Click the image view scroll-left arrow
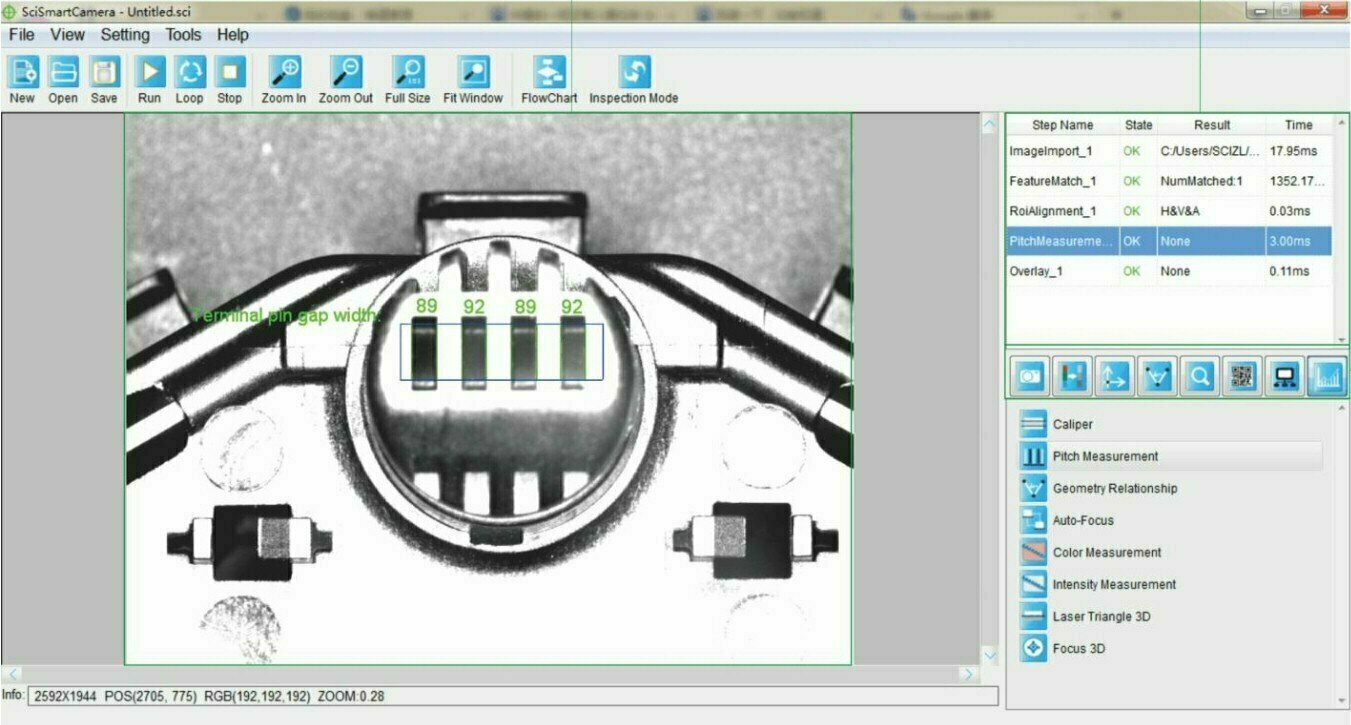This screenshot has width=1351, height=725. [x=11, y=674]
